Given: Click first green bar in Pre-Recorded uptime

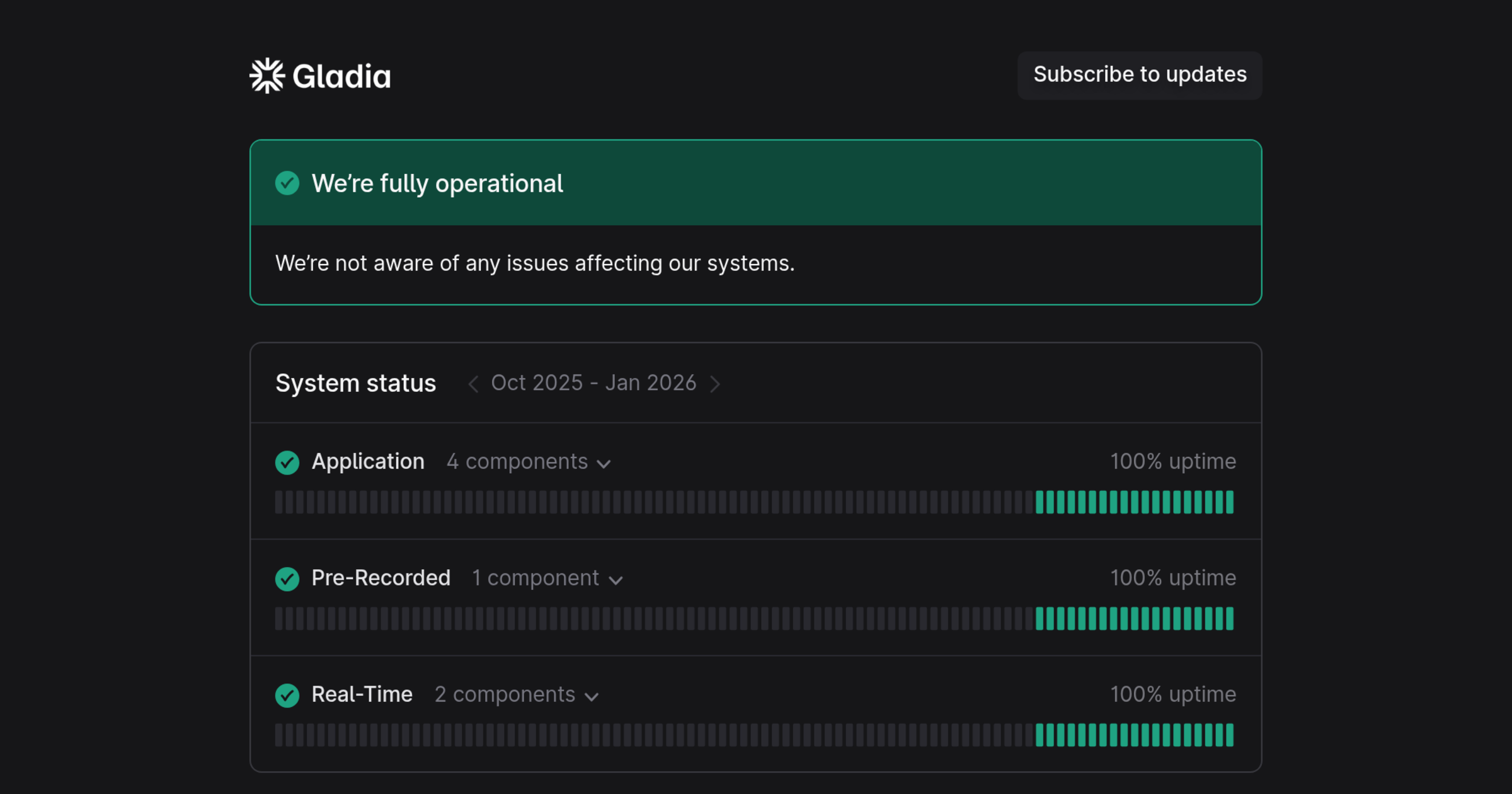Looking at the screenshot, I should [x=1040, y=619].
